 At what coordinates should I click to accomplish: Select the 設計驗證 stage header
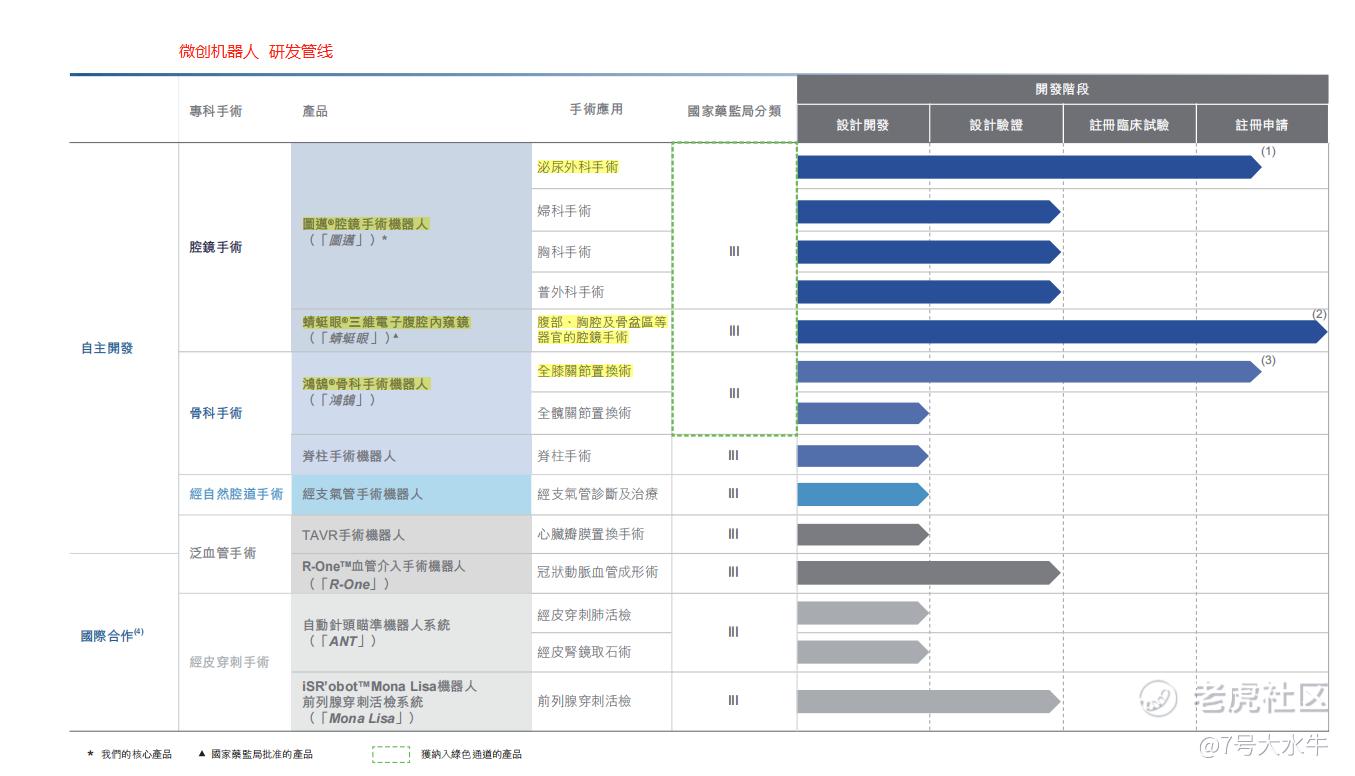coord(996,125)
